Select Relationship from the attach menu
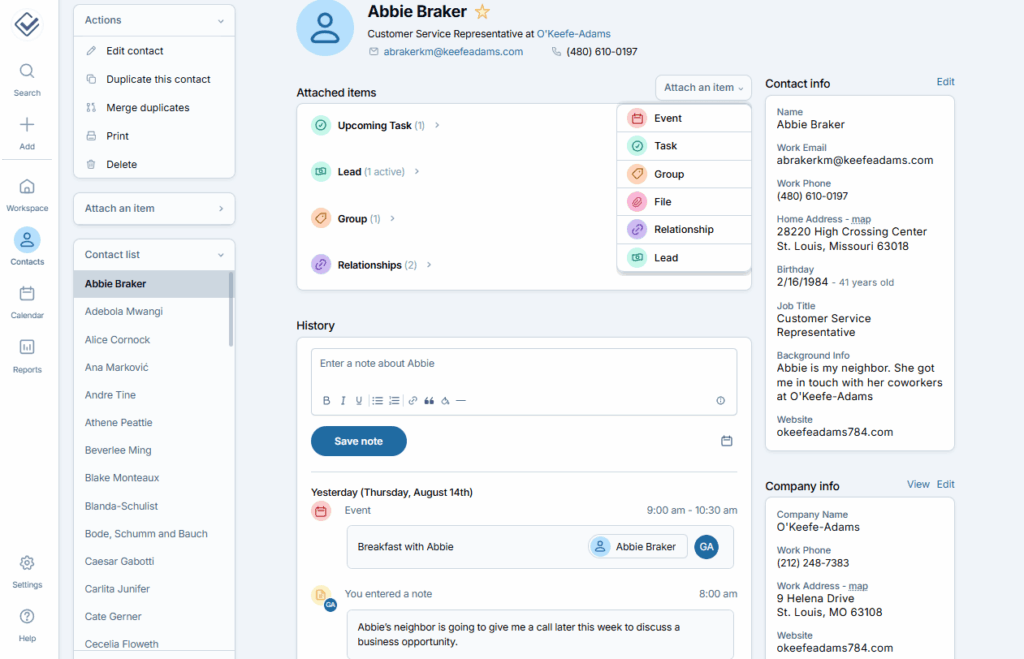Screen dimensions: 1024x659 683,230
